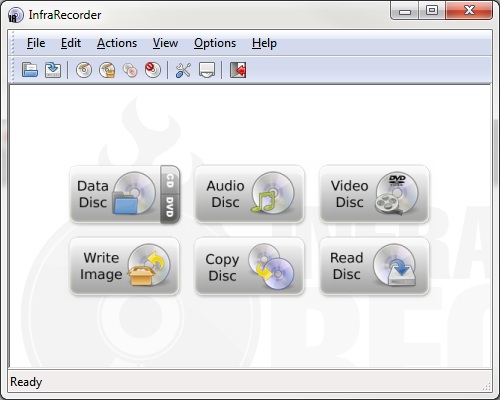Click the Open project folder toolbar icon
This screenshot has height=400, width=500.
click(30, 70)
